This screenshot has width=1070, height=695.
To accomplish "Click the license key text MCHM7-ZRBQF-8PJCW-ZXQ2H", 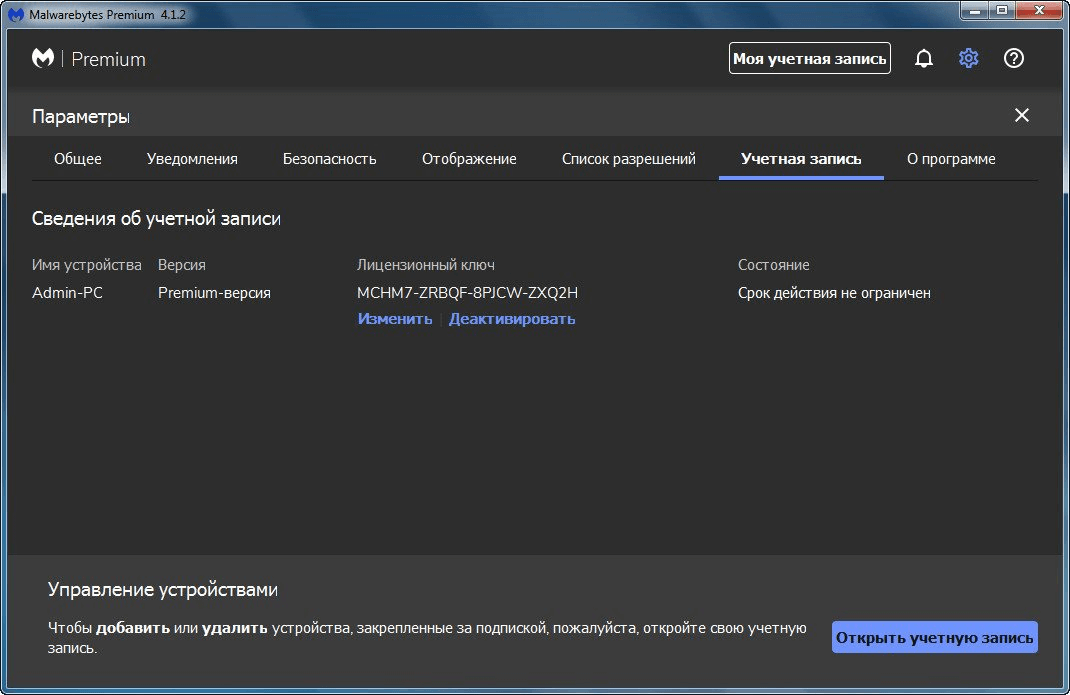I will coord(467,293).
